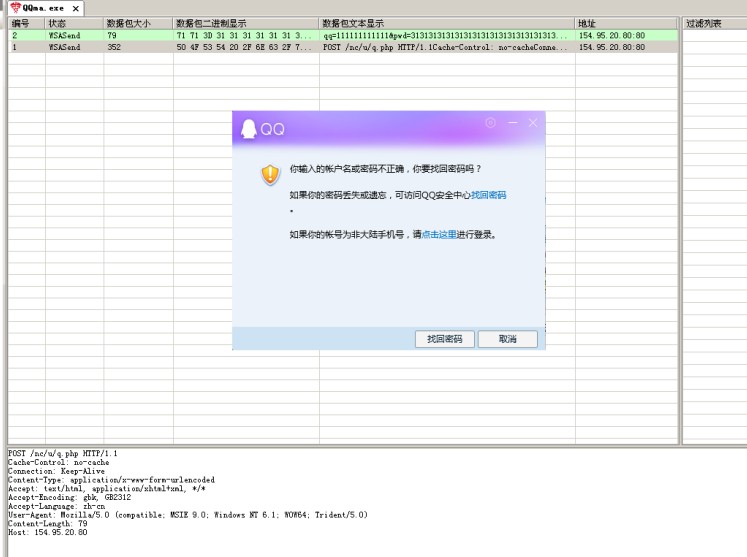Click the 过滤列表 panel header
The height and width of the screenshot is (557, 747).
click(715, 23)
